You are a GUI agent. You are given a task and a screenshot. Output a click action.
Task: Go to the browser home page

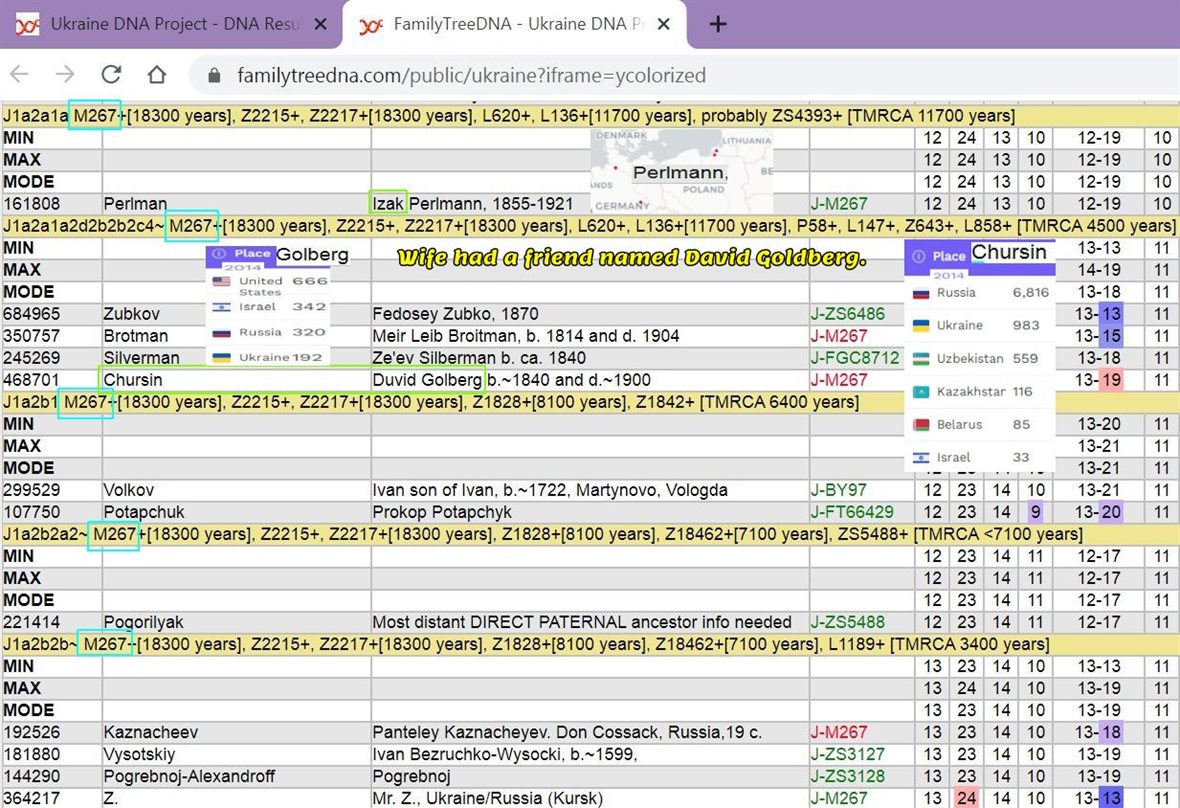tap(157, 75)
